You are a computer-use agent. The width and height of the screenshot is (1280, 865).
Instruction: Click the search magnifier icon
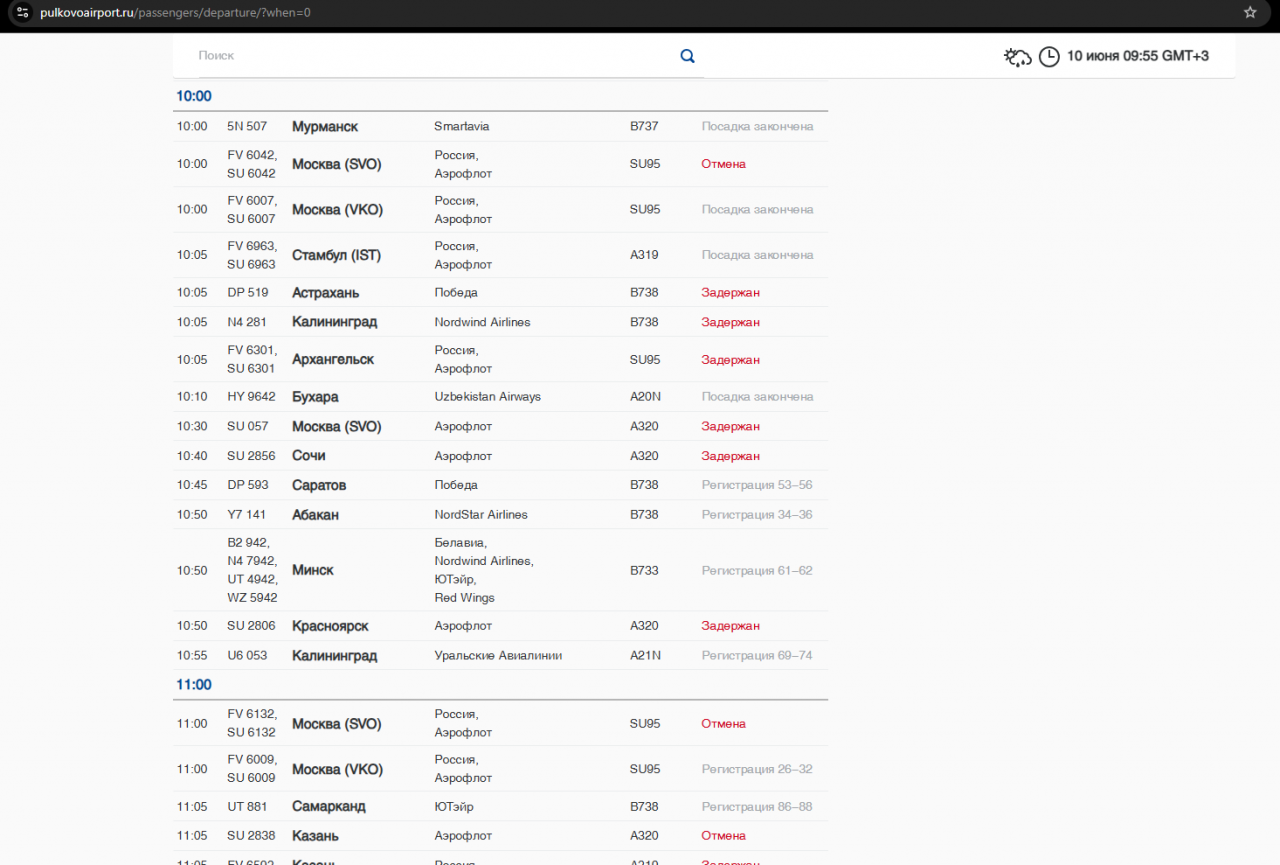pos(687,56)
